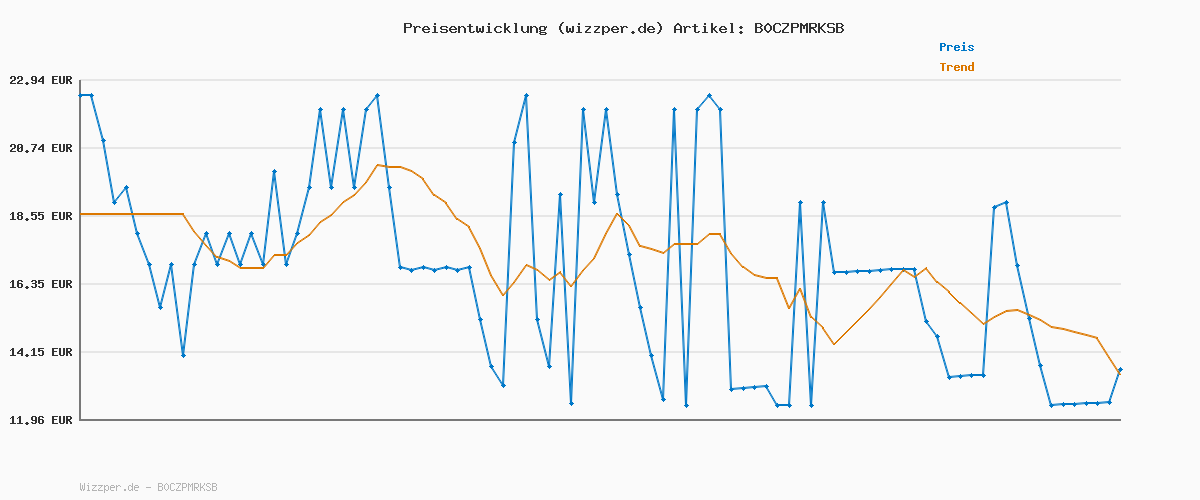Viewport: 1200px width, 500px height.
Task: Select the article code B0CZPMRKSB in the title
Action: pos(798,28)
